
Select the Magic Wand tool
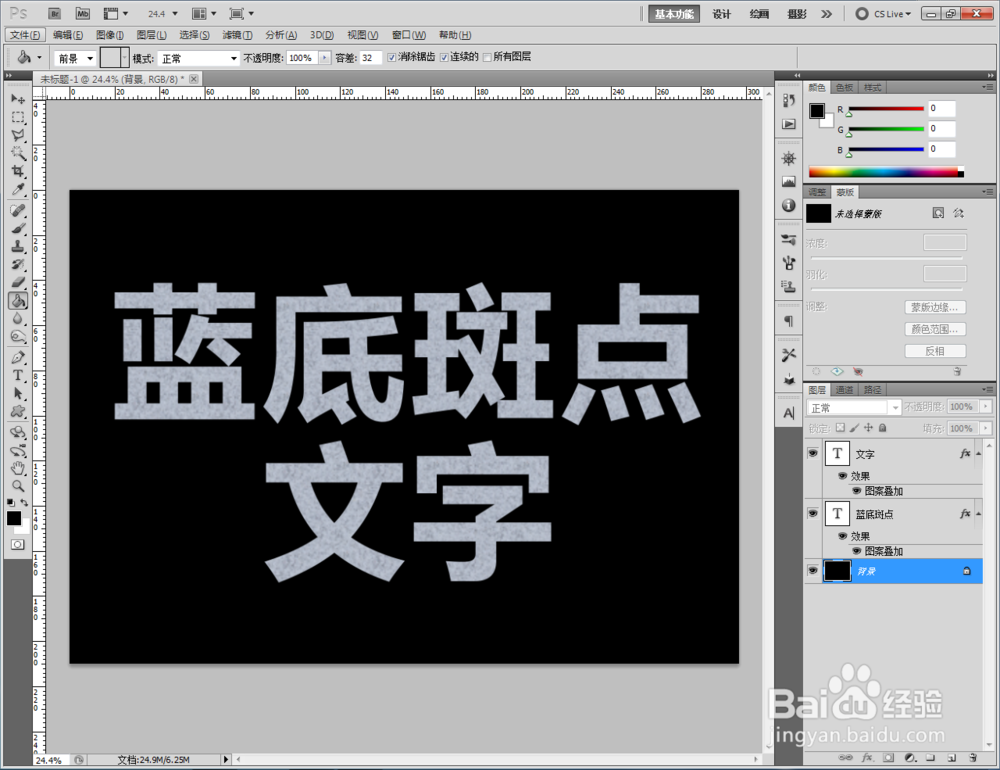(18, 153)
